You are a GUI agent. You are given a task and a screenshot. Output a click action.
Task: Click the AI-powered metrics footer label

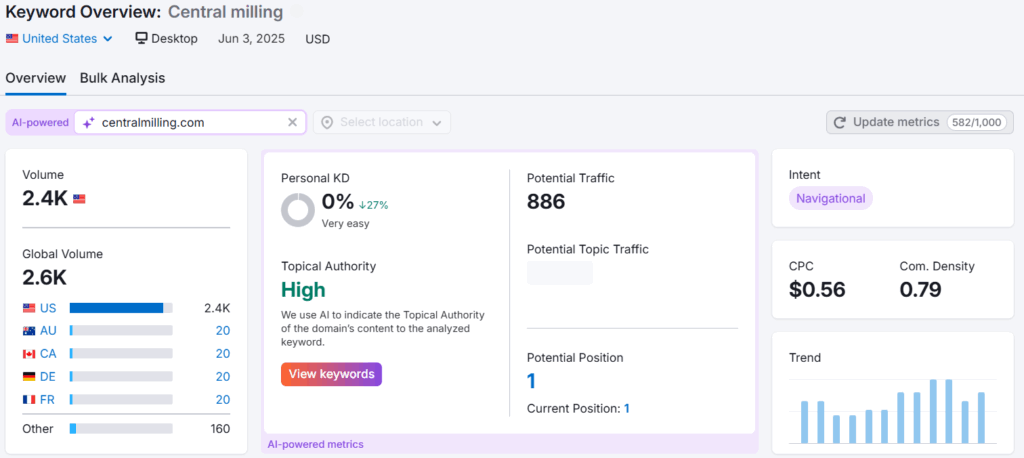[x=315, y=444]
